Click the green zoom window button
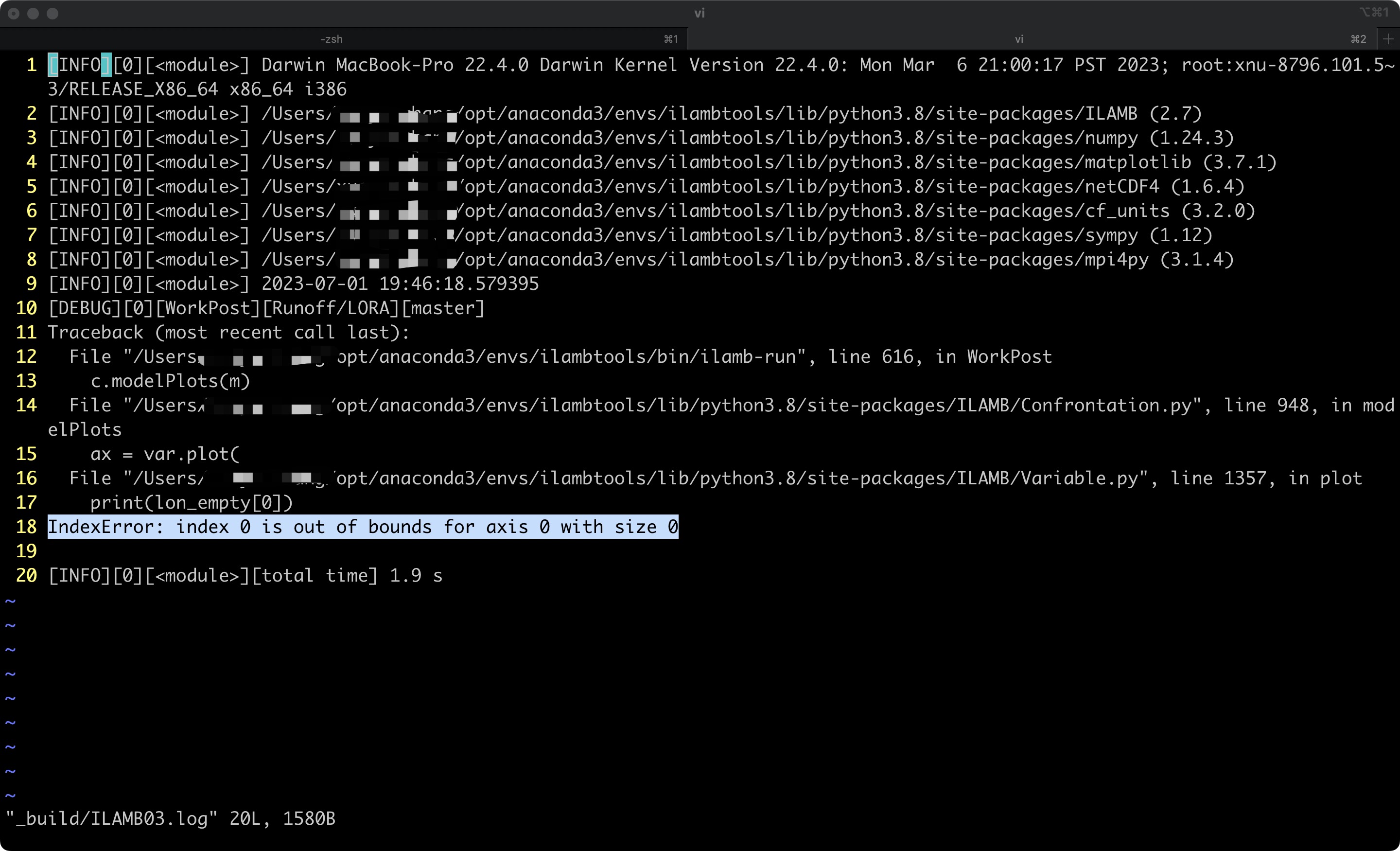Screen dimensions: 1400x851 point(52,14)
